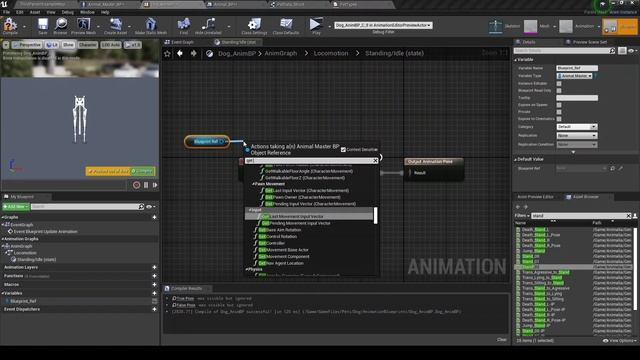Click the Create Asset toolbar icon

(116, 26)
